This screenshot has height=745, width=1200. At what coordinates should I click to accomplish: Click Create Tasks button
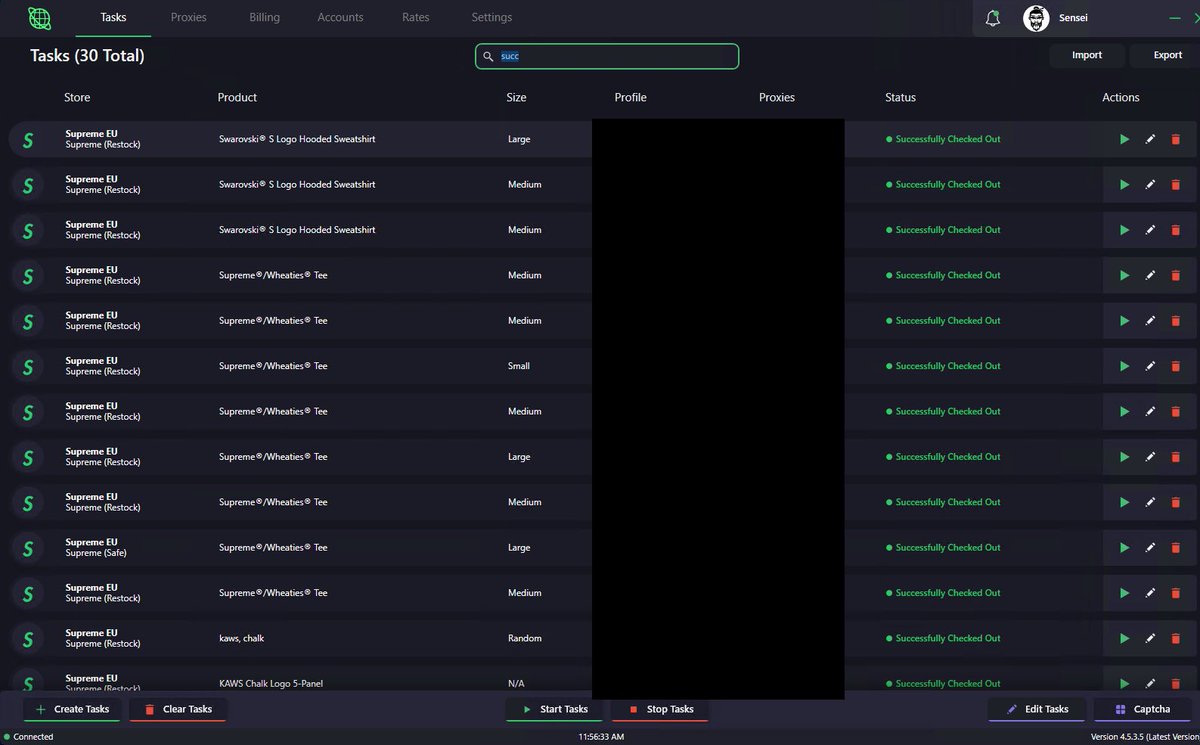[x=72, y=709]
